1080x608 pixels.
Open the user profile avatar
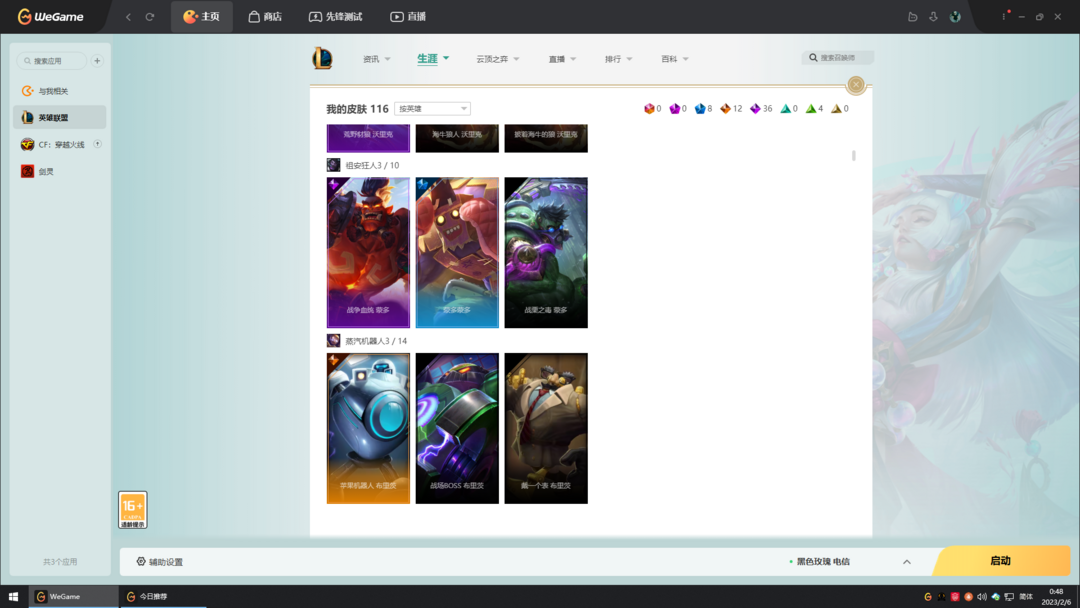tap(955, 17)
